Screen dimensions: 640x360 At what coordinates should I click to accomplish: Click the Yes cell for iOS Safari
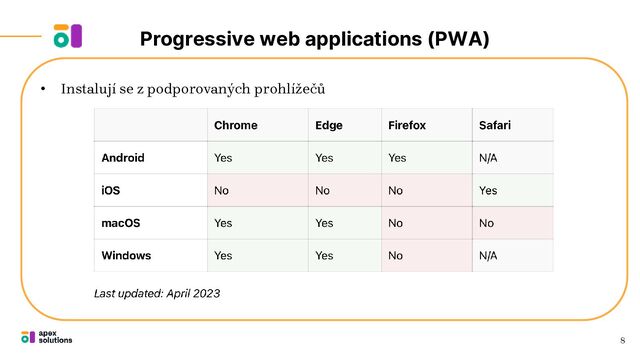click(x=513, y=190)
